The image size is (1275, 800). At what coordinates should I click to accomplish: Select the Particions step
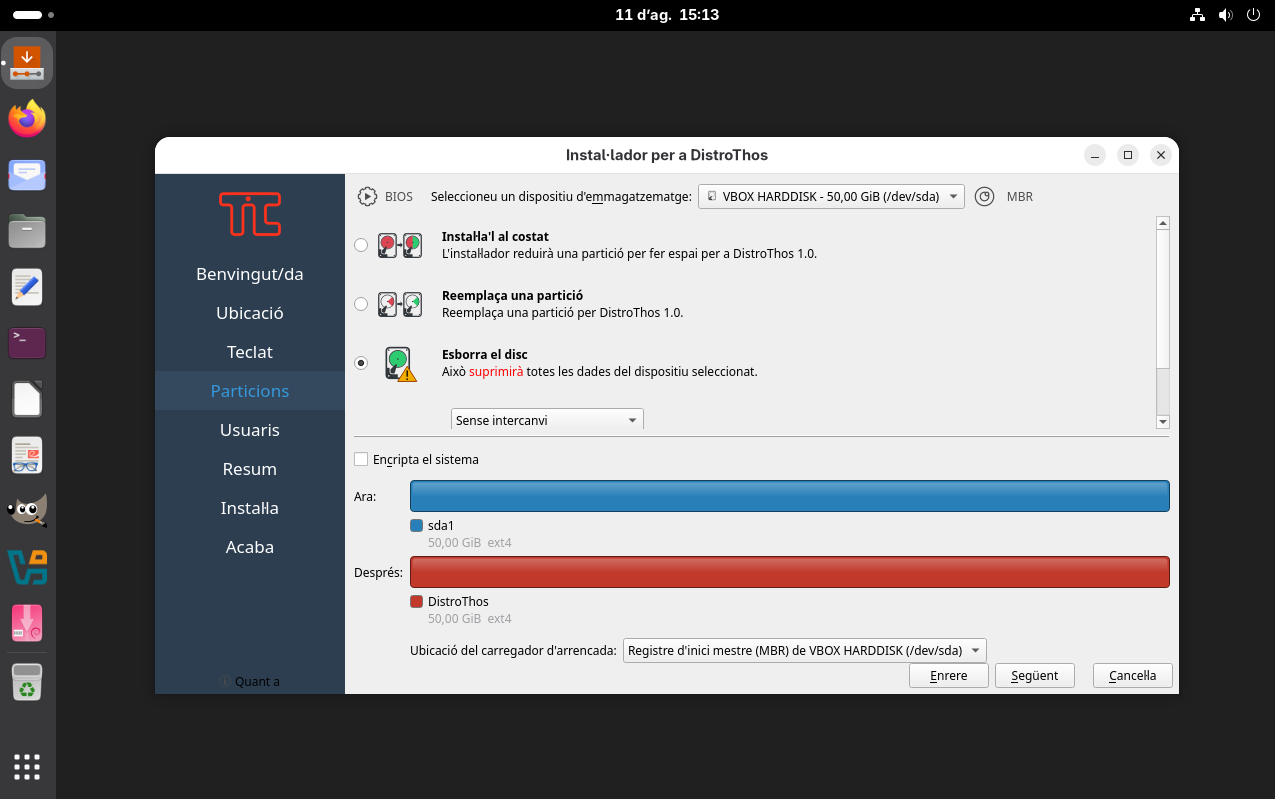[250, 391]
